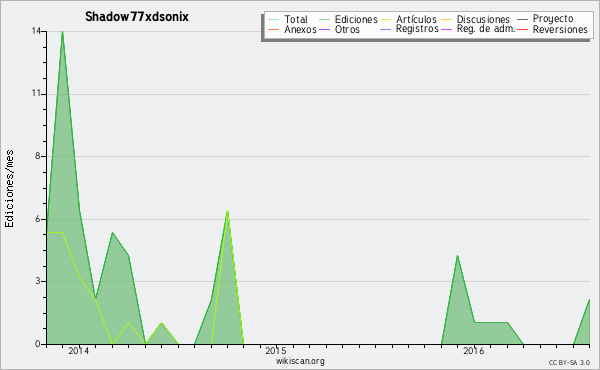Click the y-axis value 11
600x370 pixels.
click(36, 94)
